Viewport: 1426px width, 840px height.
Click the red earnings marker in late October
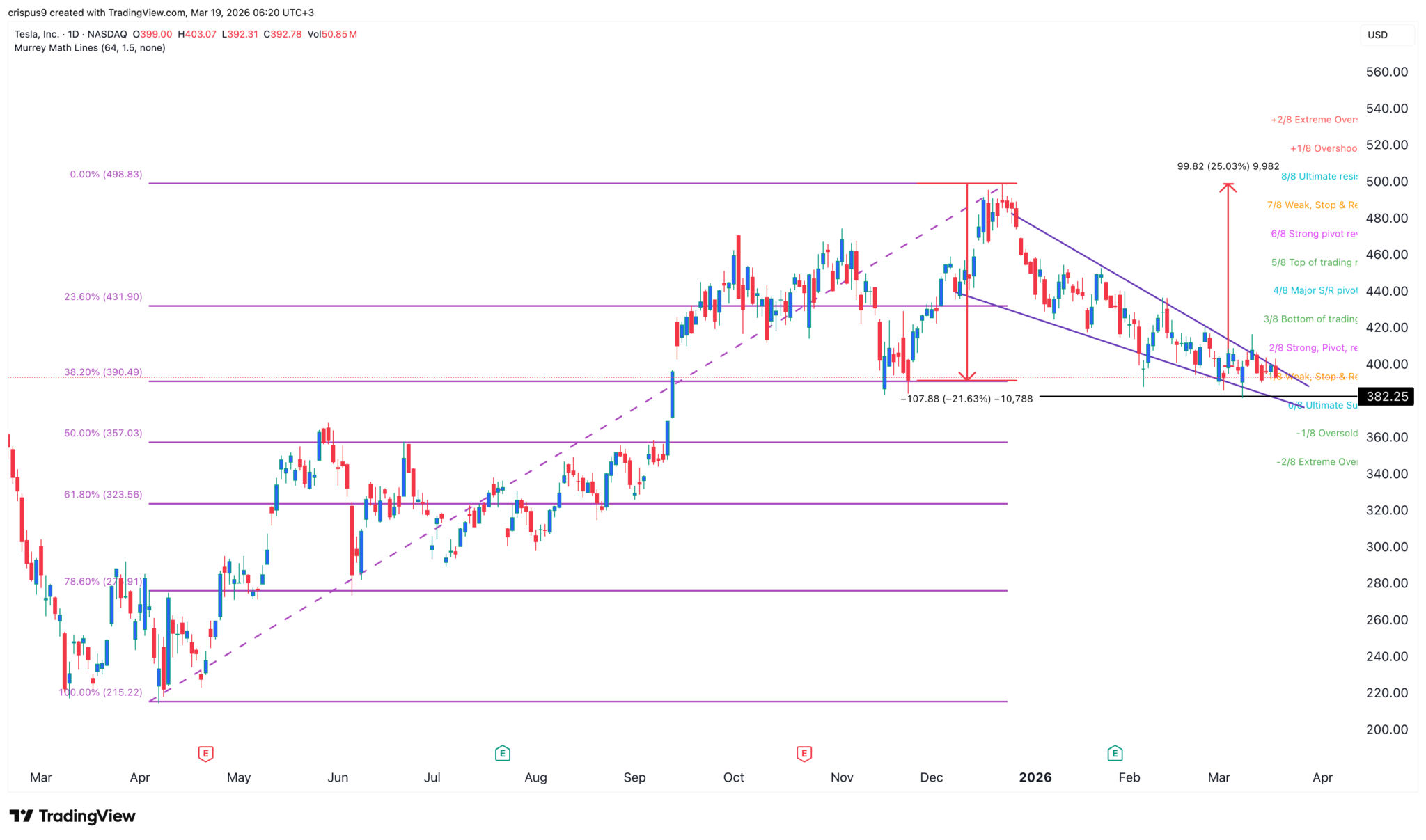pyautogui.click(x=804, y=753)
